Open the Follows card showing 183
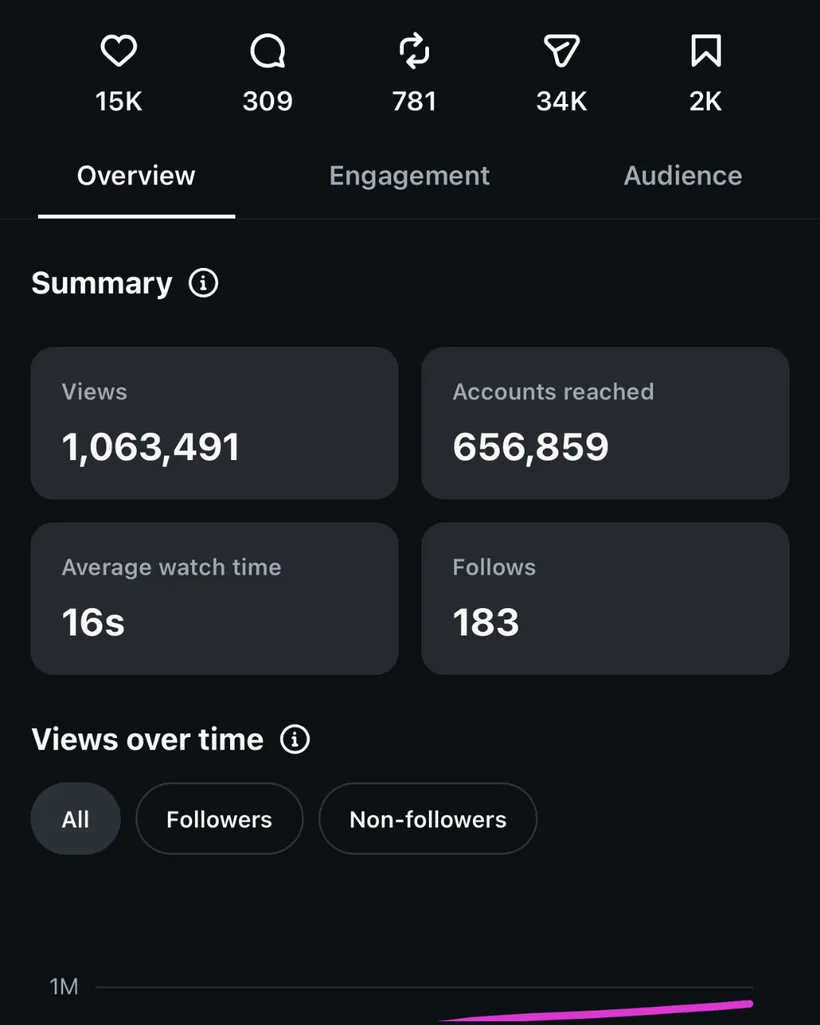The width and height of the screenshot is (820, 1025). (605, 598)
